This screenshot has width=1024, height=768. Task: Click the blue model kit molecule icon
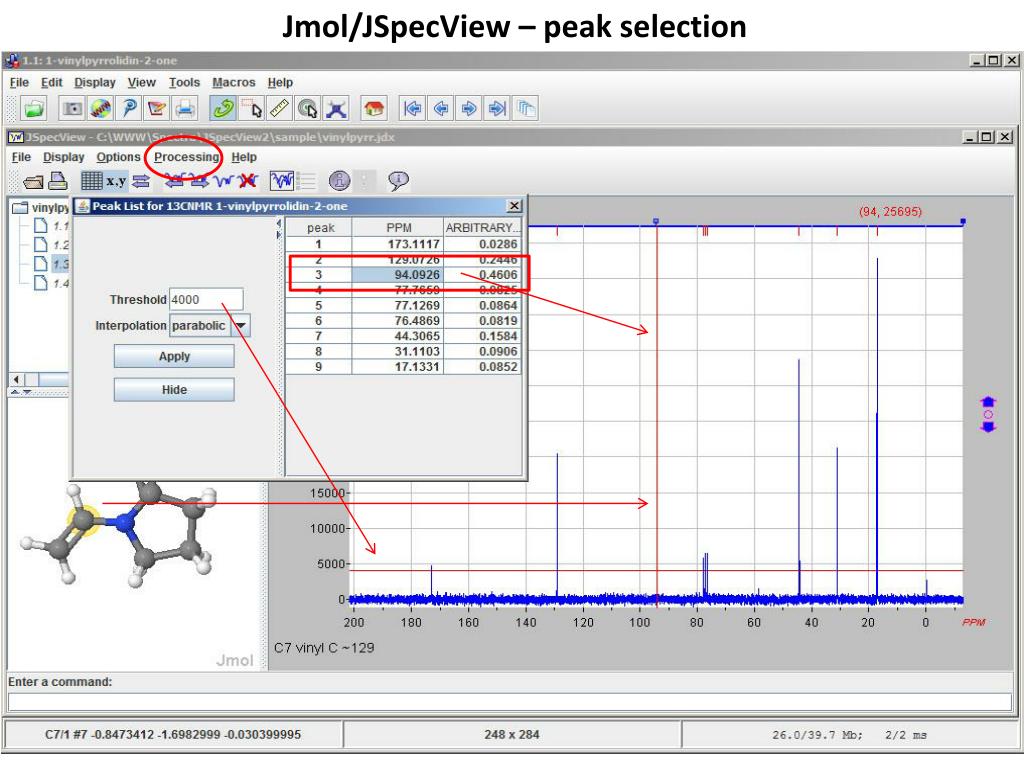coord(336,108)
